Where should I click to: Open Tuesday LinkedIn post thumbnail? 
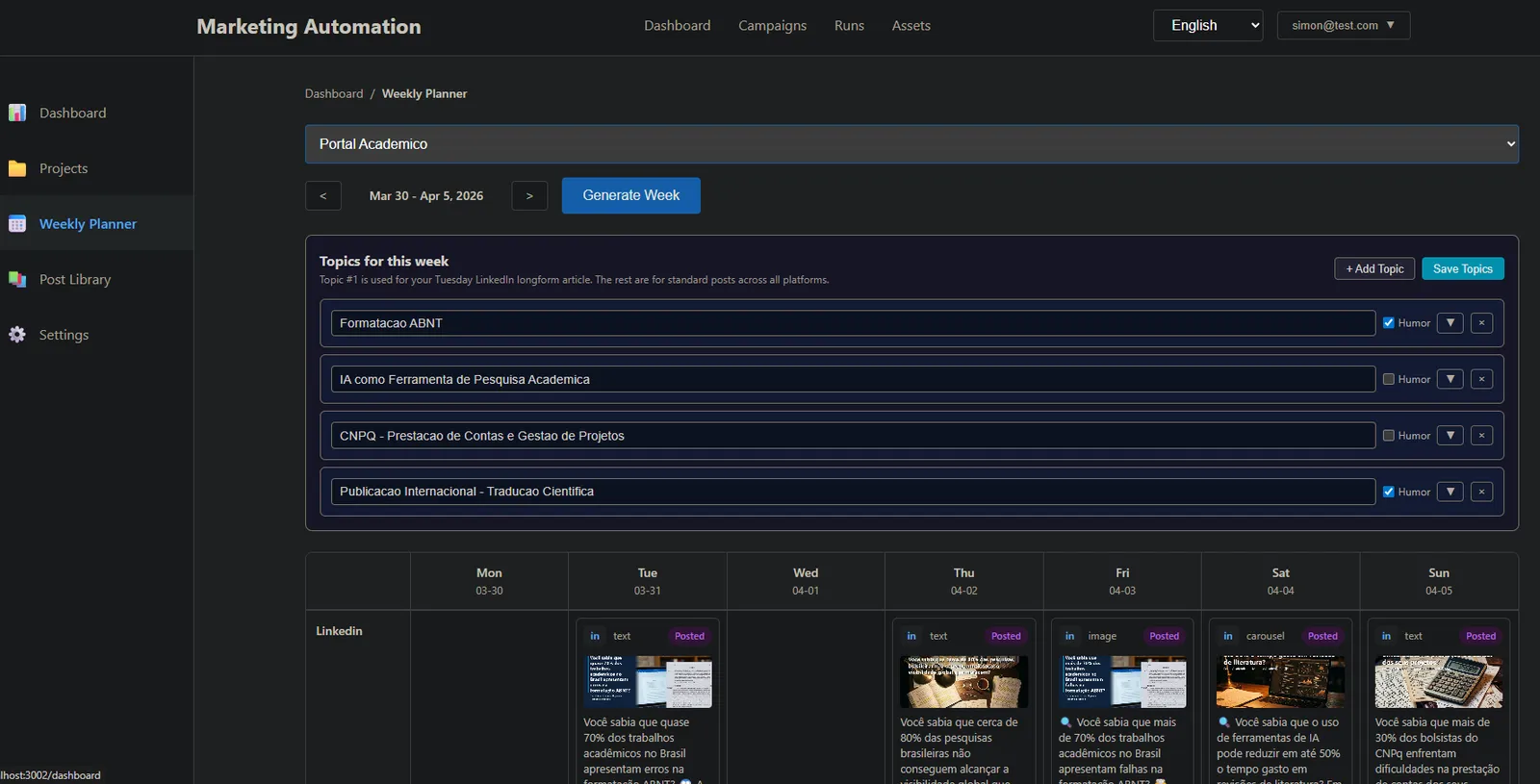[648, 682]
